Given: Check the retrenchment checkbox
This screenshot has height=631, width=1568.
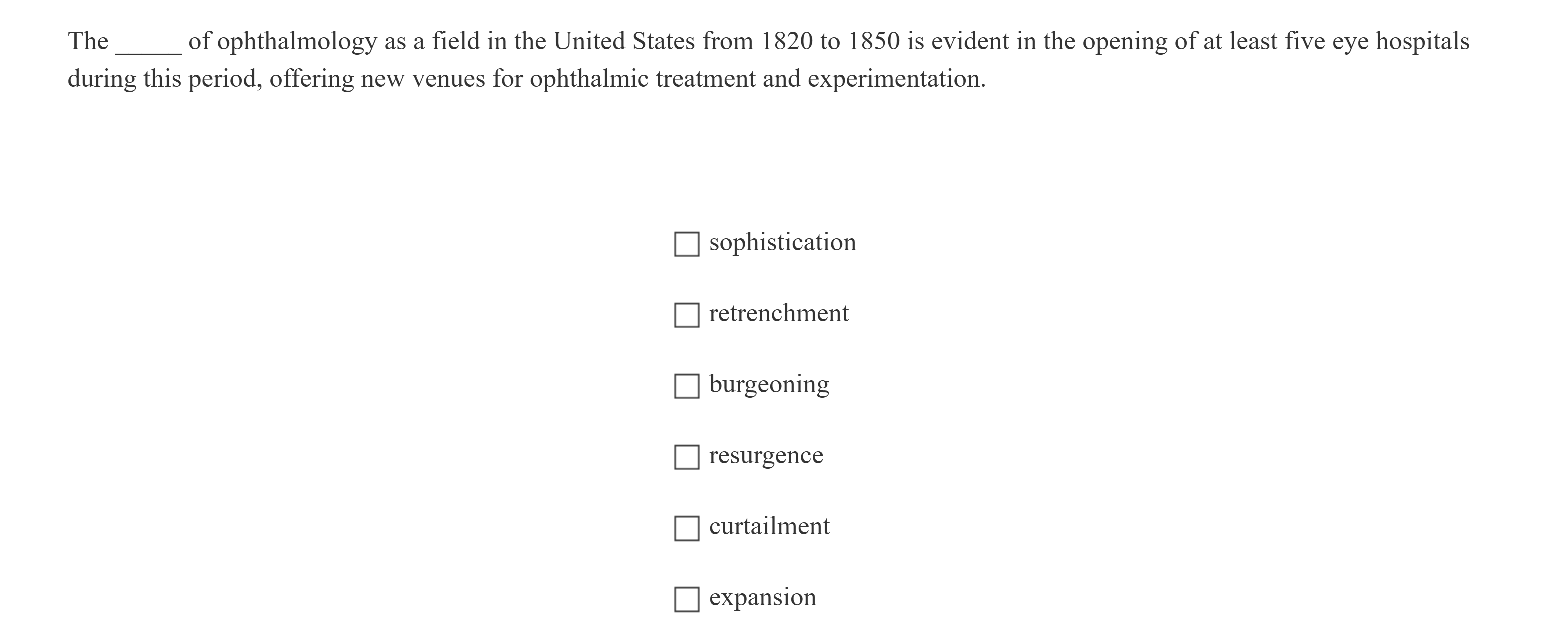Looking at the screenshot, I should tap(688, 315).
